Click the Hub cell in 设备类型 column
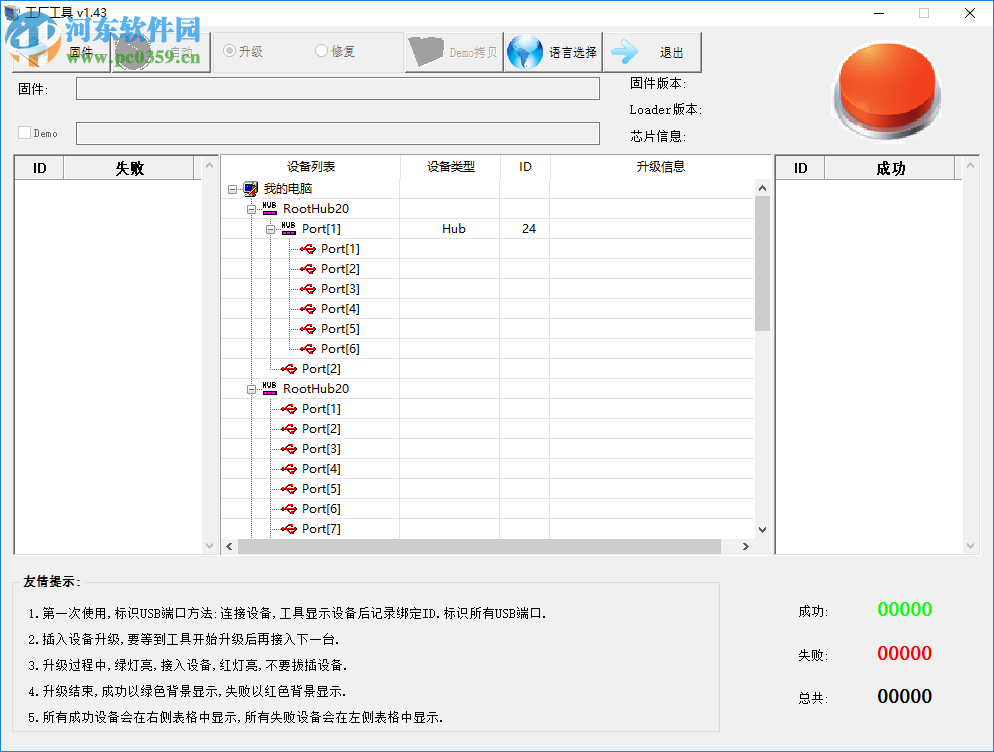Screen dimensions: 994x752 [x=454, y=229]
